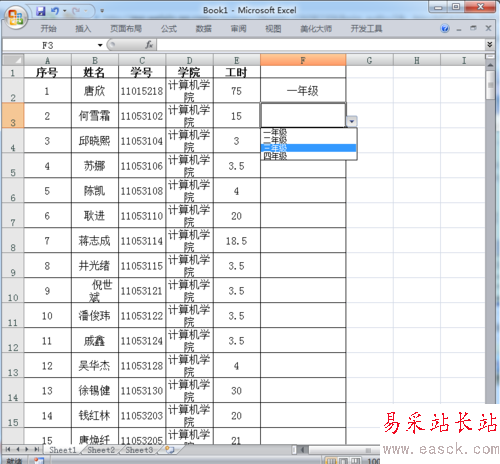Open the 插入 ribbon tab
Image resolution: width=500 pixels, height=464 pixels.
[x=83, y=29]
